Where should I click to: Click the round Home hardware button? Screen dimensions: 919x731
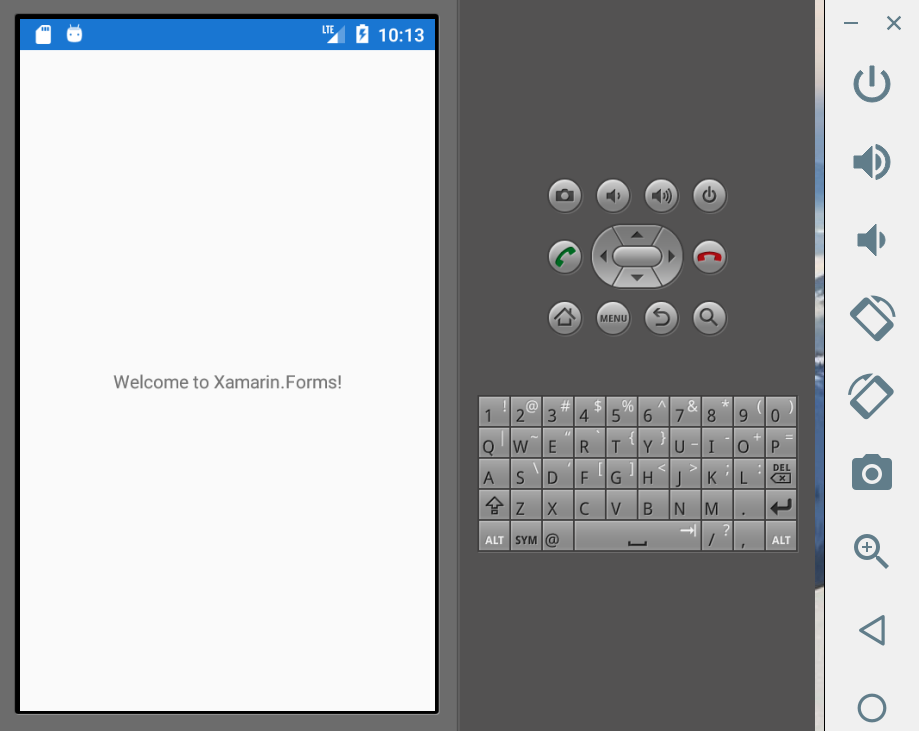tap(565, 318)
